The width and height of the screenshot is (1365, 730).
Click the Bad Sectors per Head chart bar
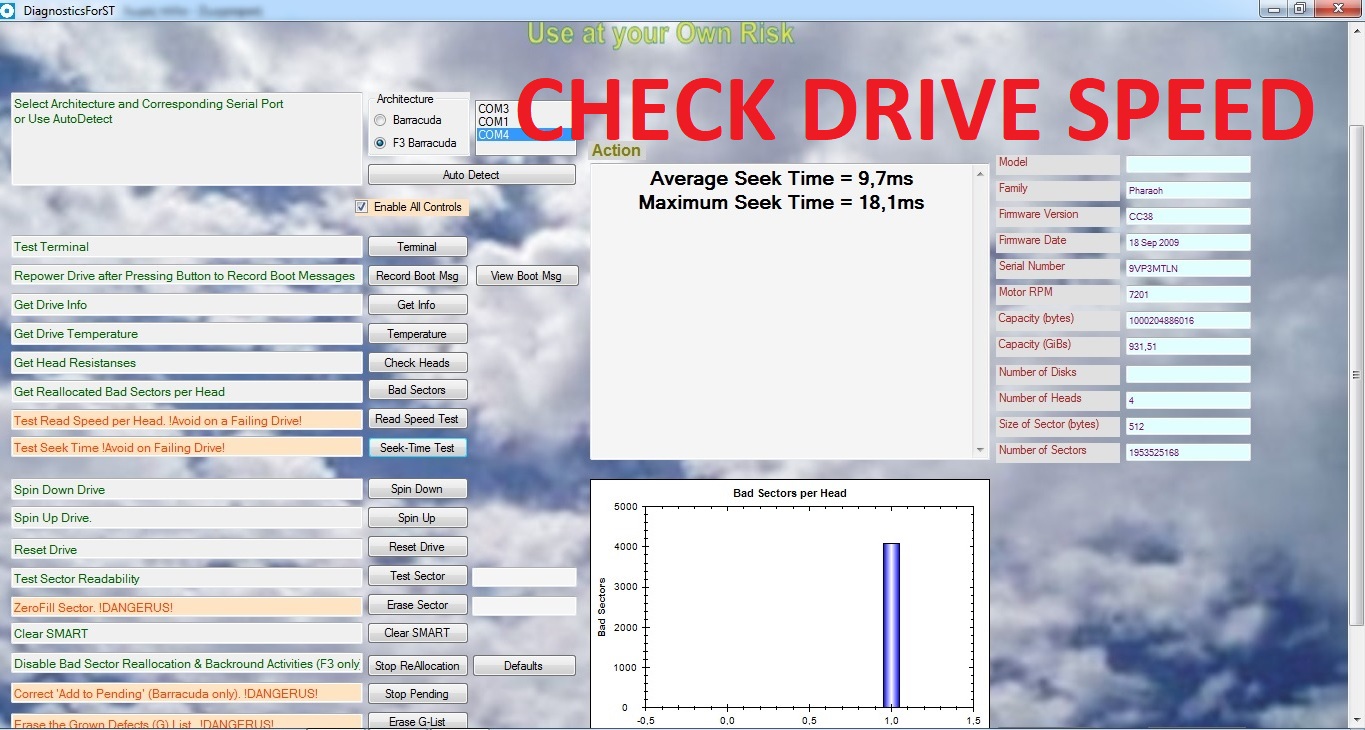tap(891, 625)
